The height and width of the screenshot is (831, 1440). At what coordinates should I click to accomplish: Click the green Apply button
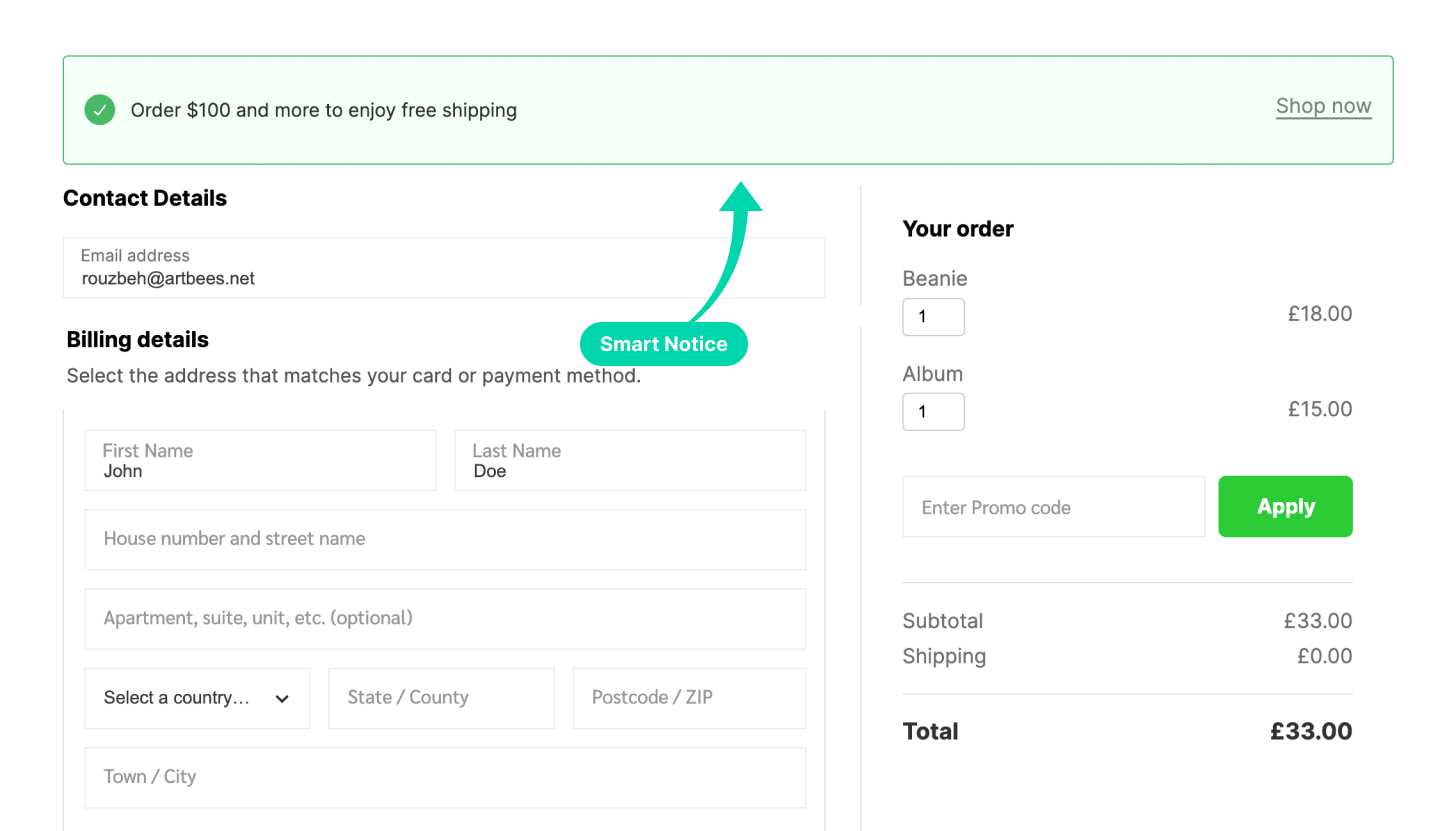click(1285, 507)
